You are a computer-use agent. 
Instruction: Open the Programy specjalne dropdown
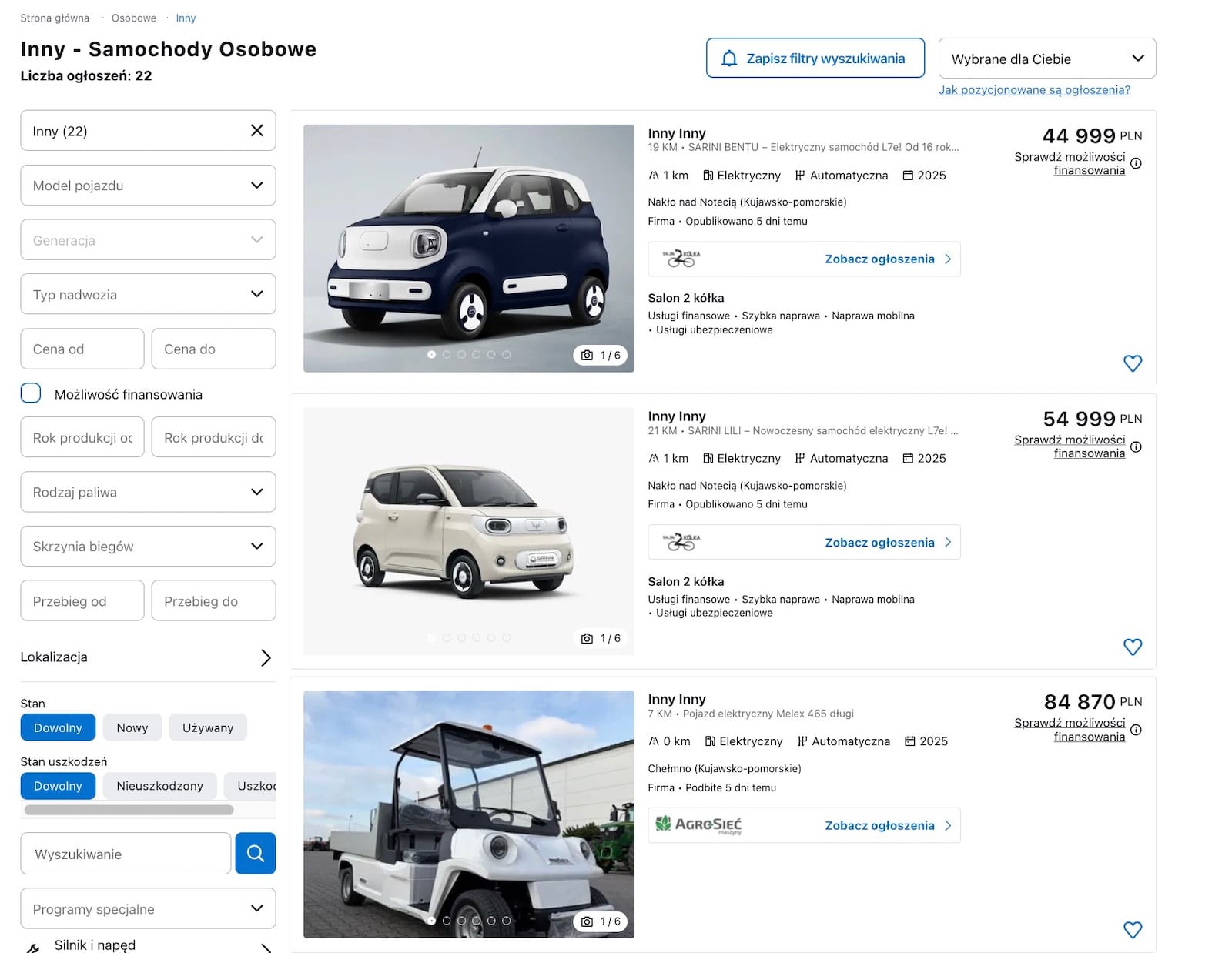148,908
